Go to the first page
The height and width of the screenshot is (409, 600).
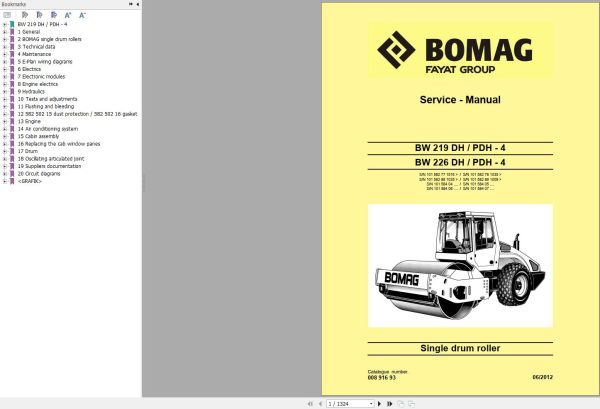tap(310, 404)
